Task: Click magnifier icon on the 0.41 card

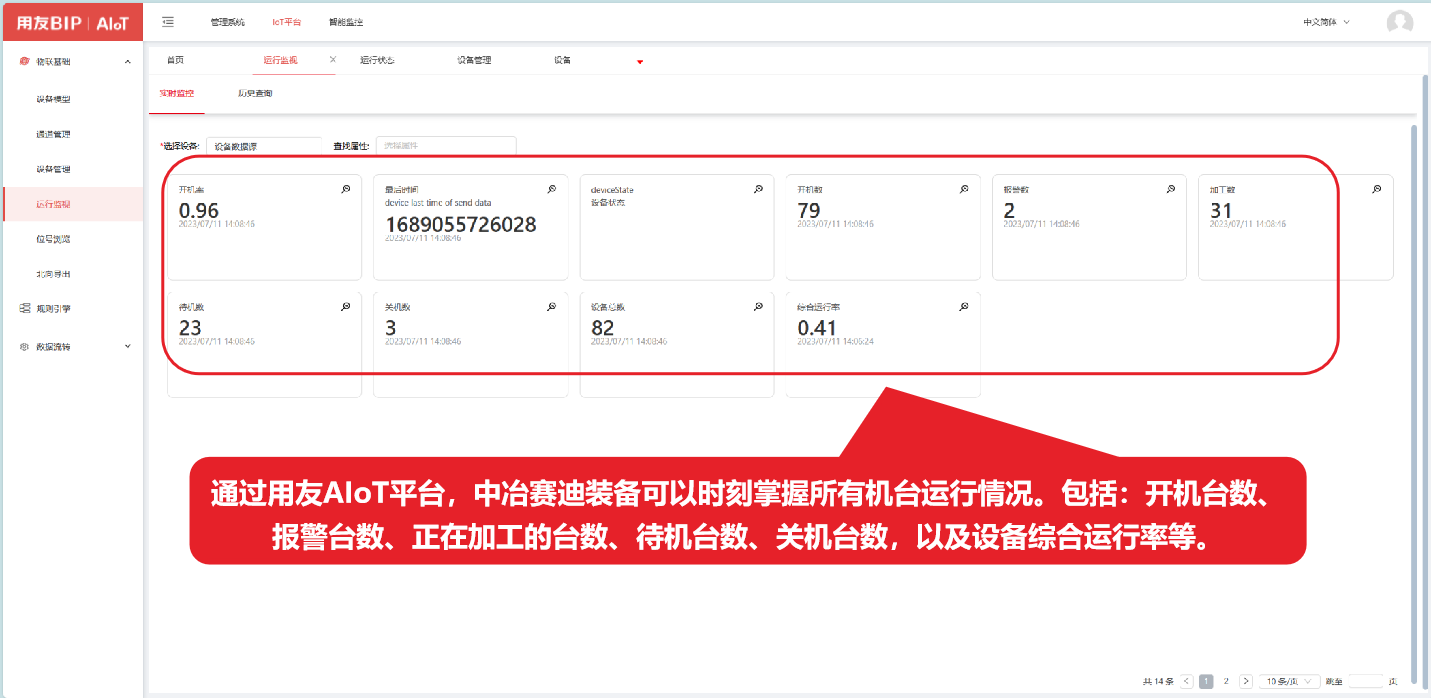Action: coord(964,306)
